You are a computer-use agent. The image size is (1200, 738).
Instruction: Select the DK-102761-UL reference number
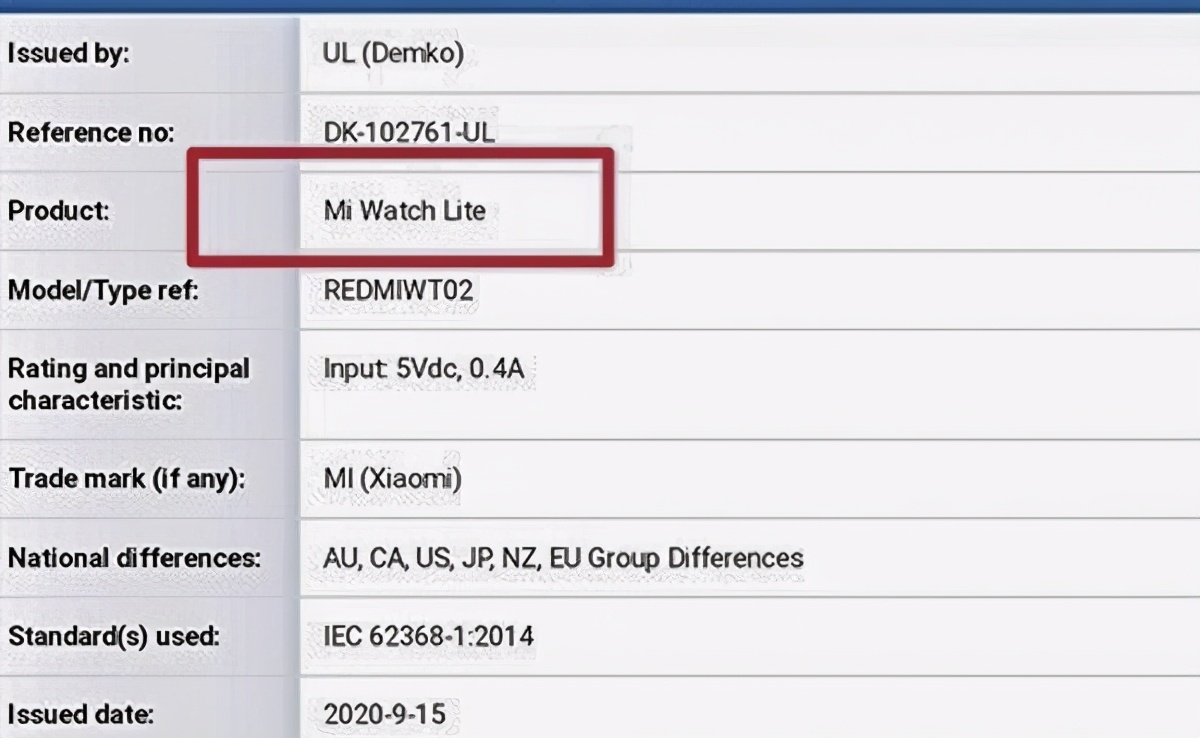(x=408, y=132)
